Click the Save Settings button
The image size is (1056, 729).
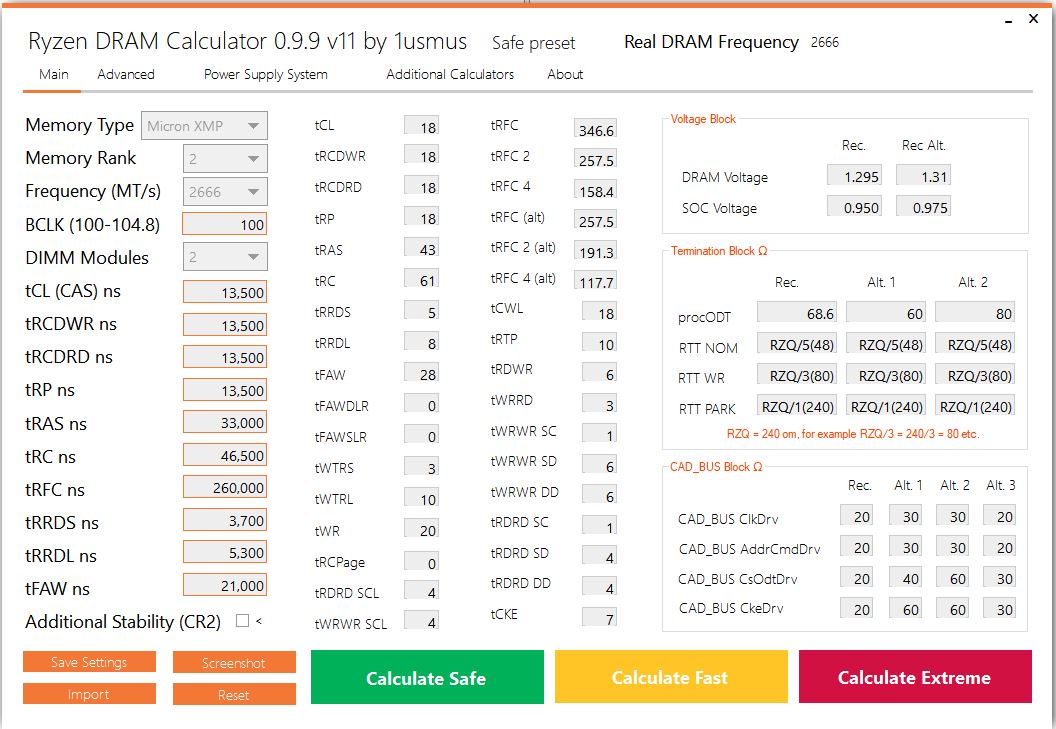click(89, 662)
